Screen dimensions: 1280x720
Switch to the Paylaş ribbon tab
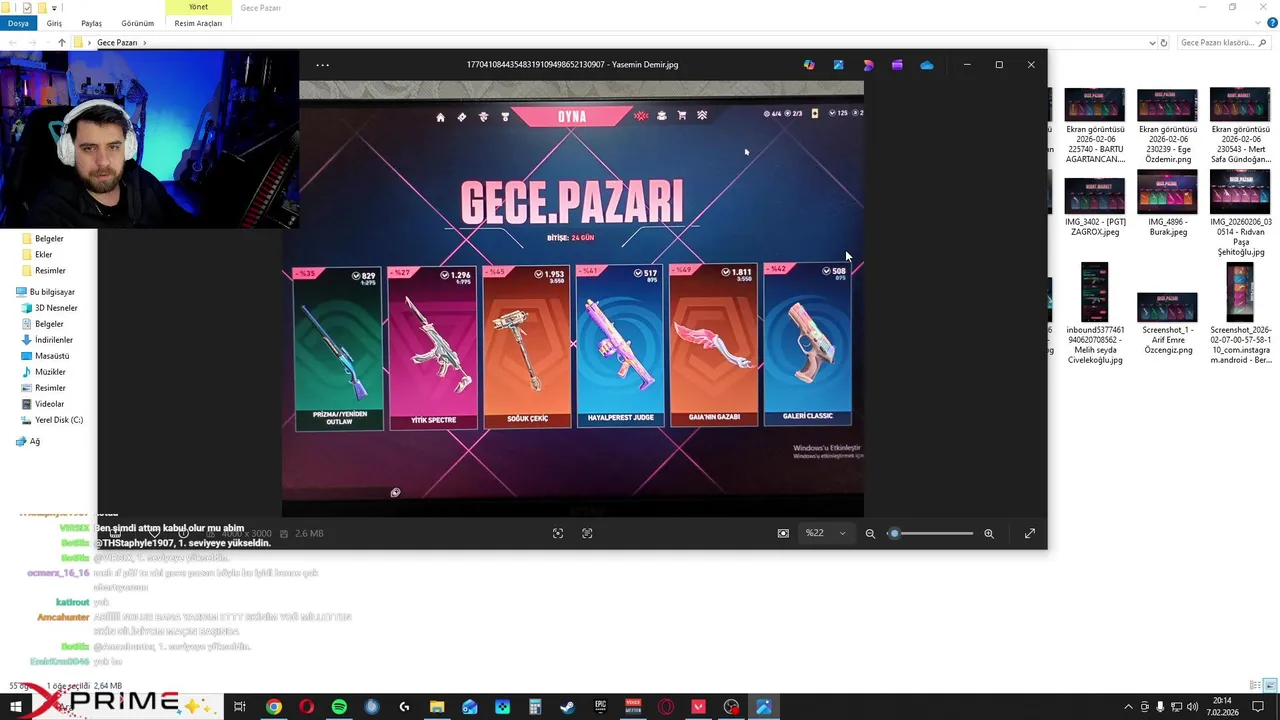[x=91, y=23]
